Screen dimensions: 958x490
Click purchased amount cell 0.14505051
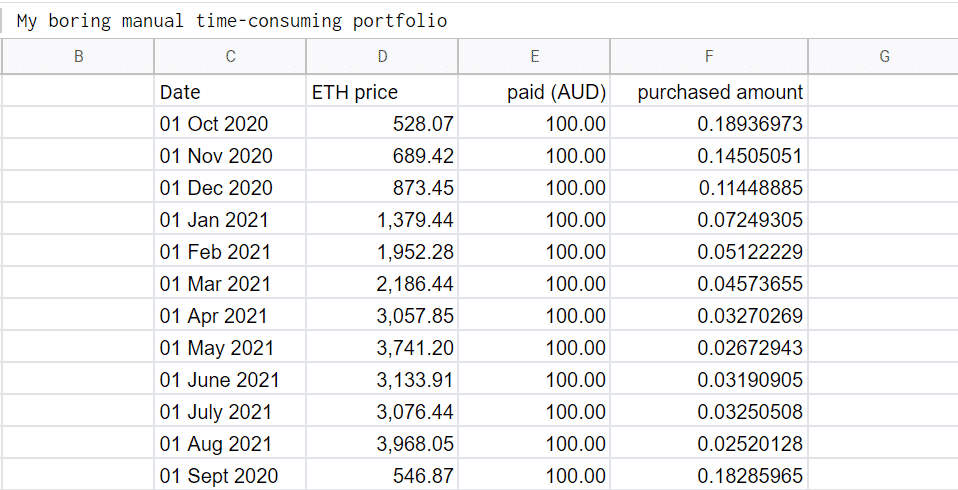(709, 156)
